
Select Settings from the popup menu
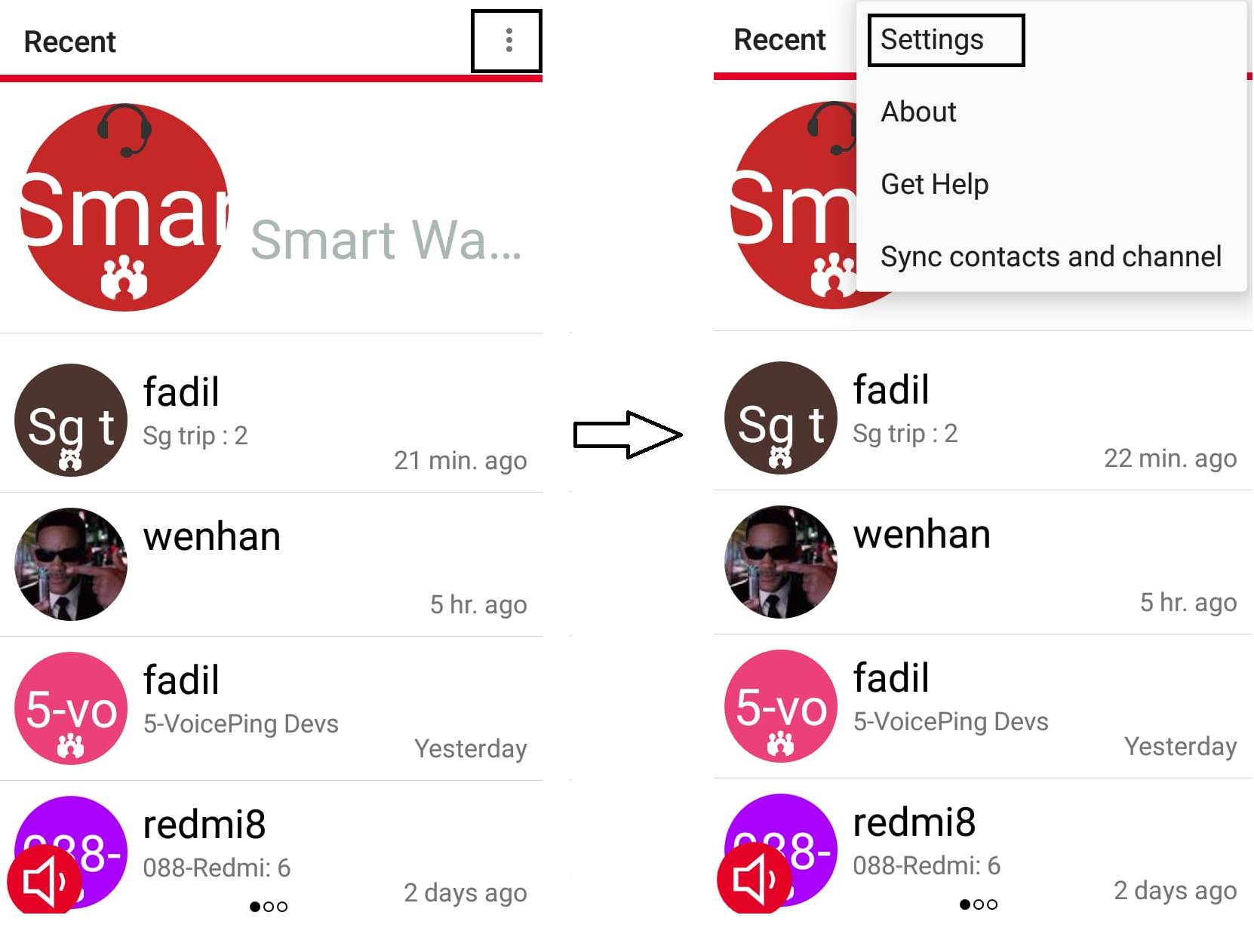tap(933, 39)
